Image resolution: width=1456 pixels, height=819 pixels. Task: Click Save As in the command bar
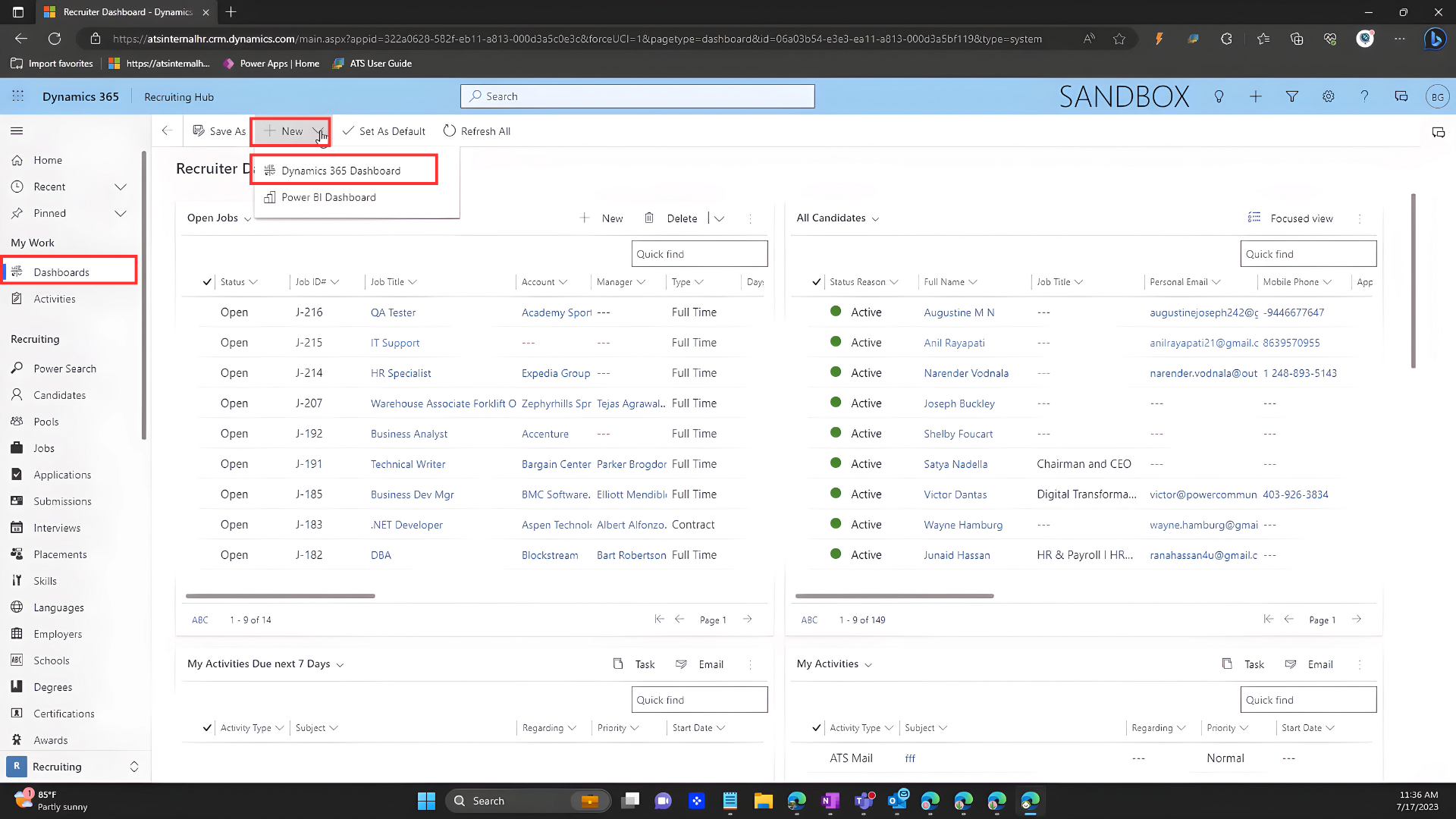click(x=219, y=131)
